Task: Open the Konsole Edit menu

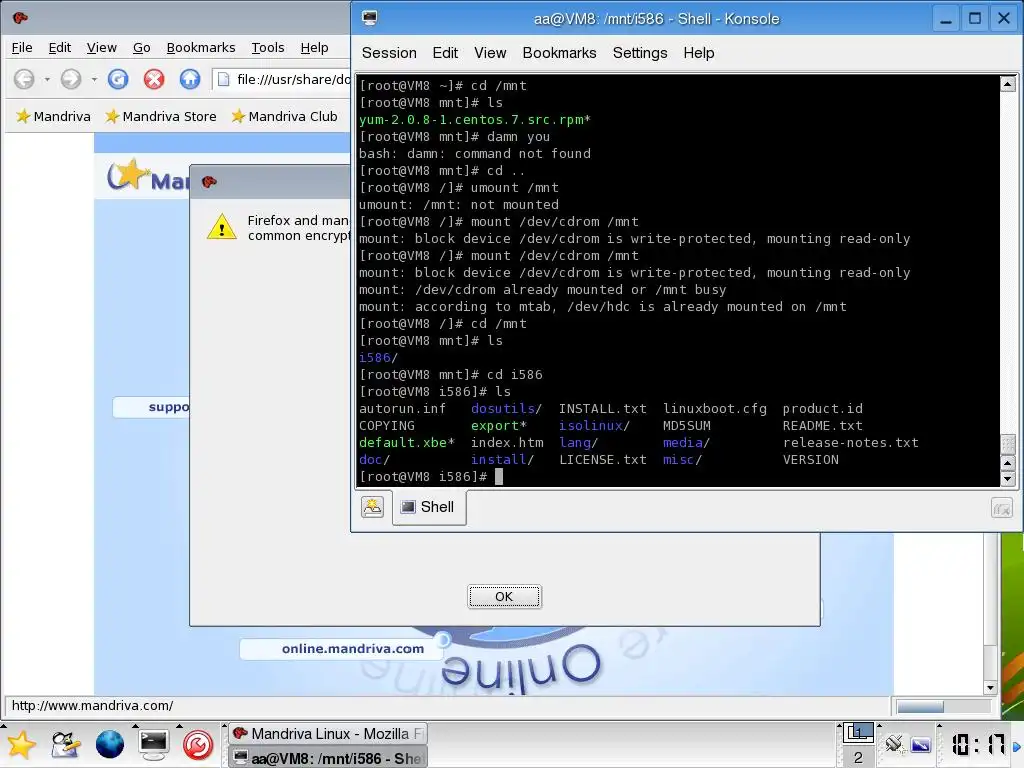Action: pyautogui.click(x=445, y=53)
